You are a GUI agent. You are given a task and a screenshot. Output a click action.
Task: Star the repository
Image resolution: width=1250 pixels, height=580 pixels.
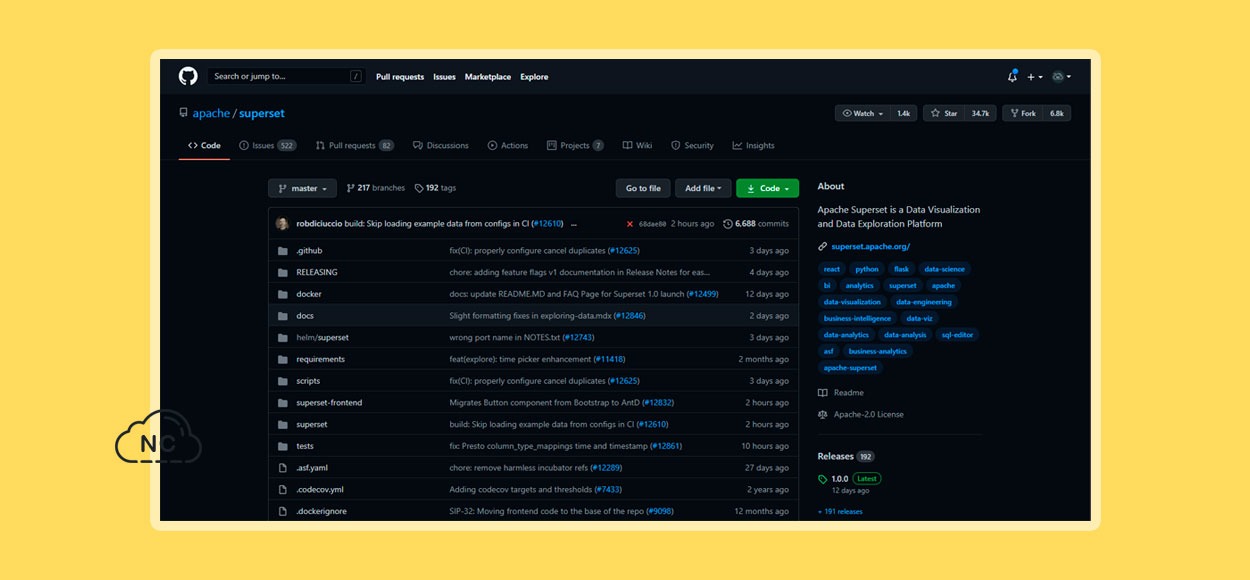(945, 114)
